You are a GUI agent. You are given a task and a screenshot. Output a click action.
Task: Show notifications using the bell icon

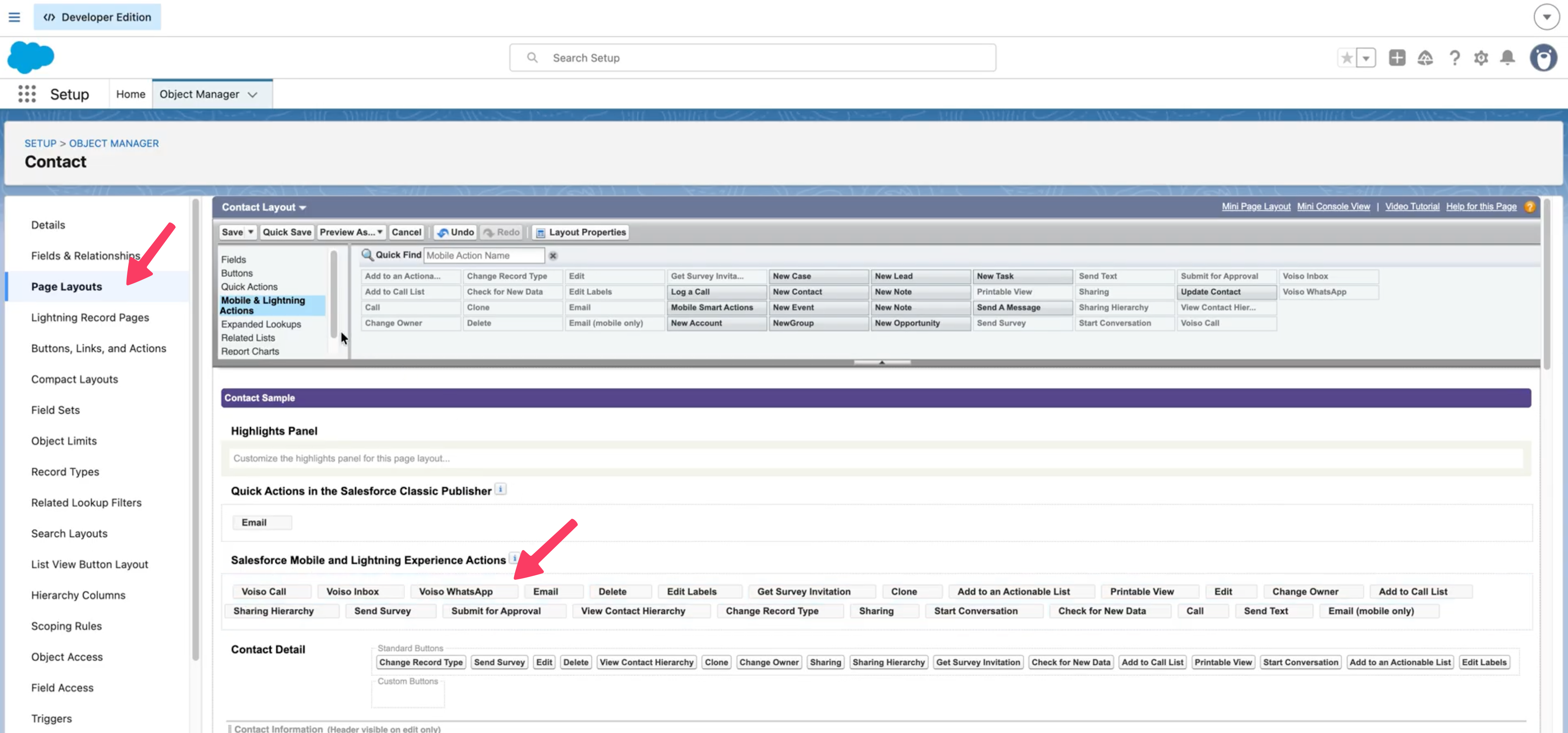1508,58
